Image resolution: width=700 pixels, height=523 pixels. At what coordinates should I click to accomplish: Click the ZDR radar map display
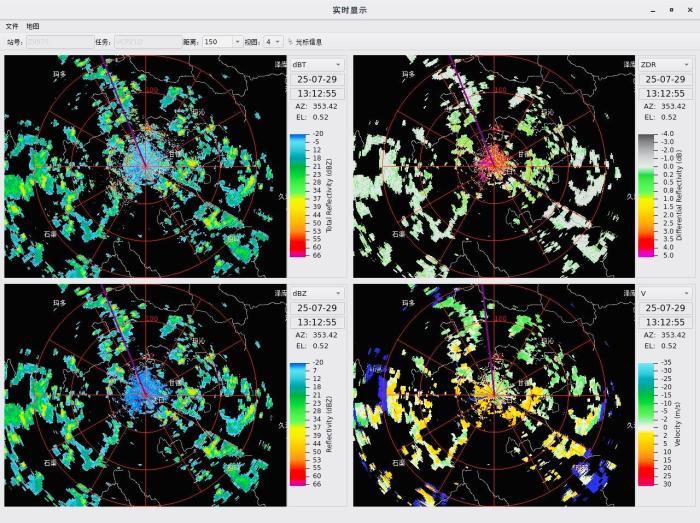click(494, 166)
